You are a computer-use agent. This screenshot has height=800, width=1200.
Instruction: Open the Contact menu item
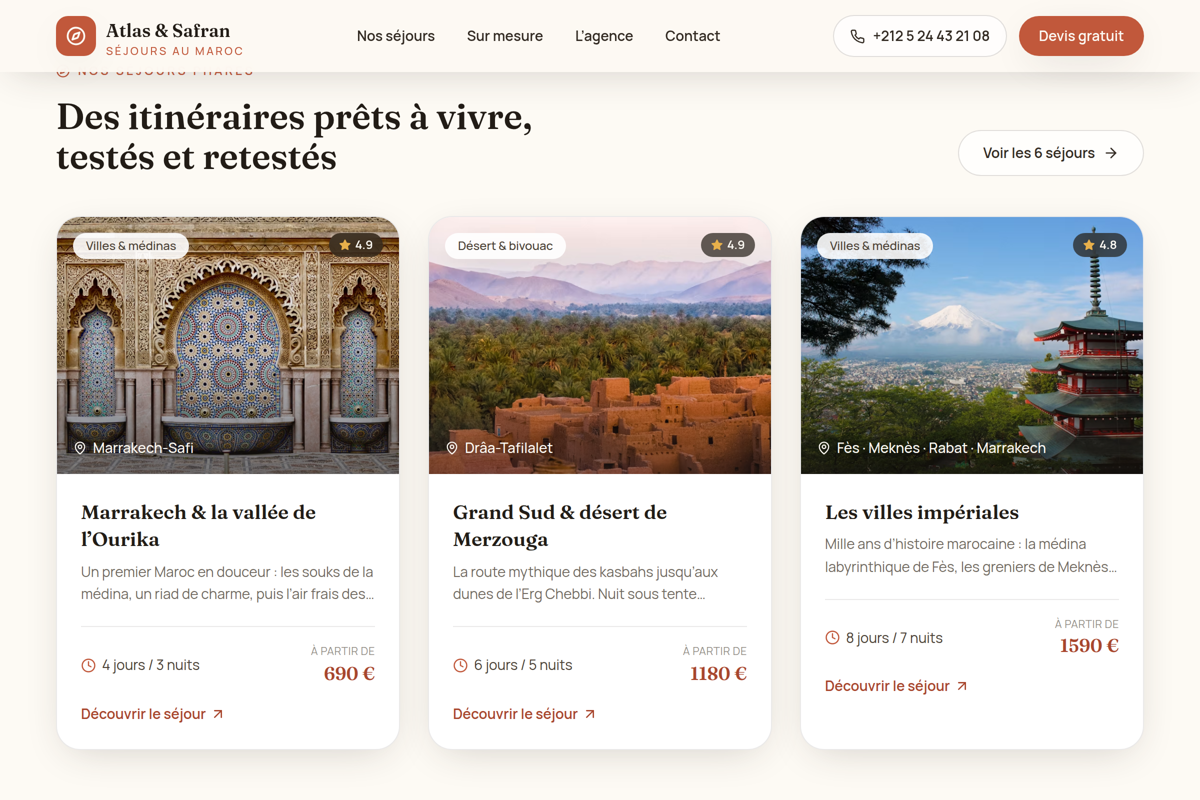pos(692,36)
